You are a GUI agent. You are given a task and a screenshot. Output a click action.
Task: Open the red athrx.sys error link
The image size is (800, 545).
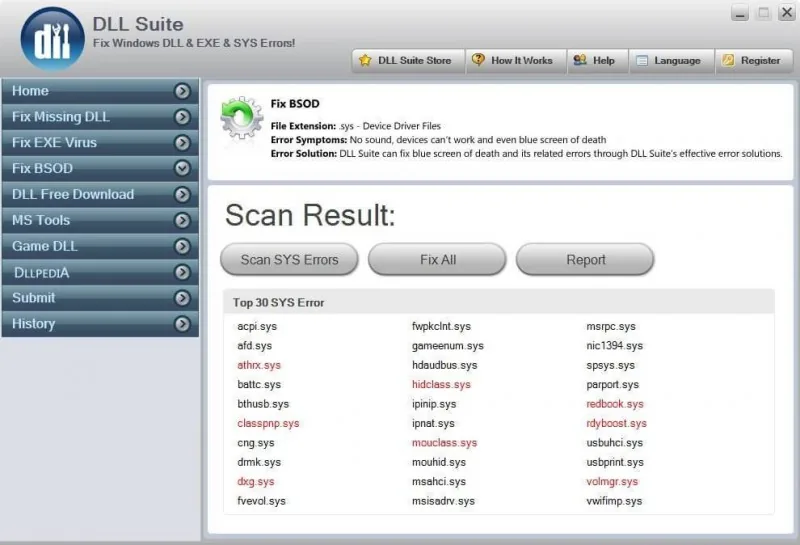tap(259, 365)
